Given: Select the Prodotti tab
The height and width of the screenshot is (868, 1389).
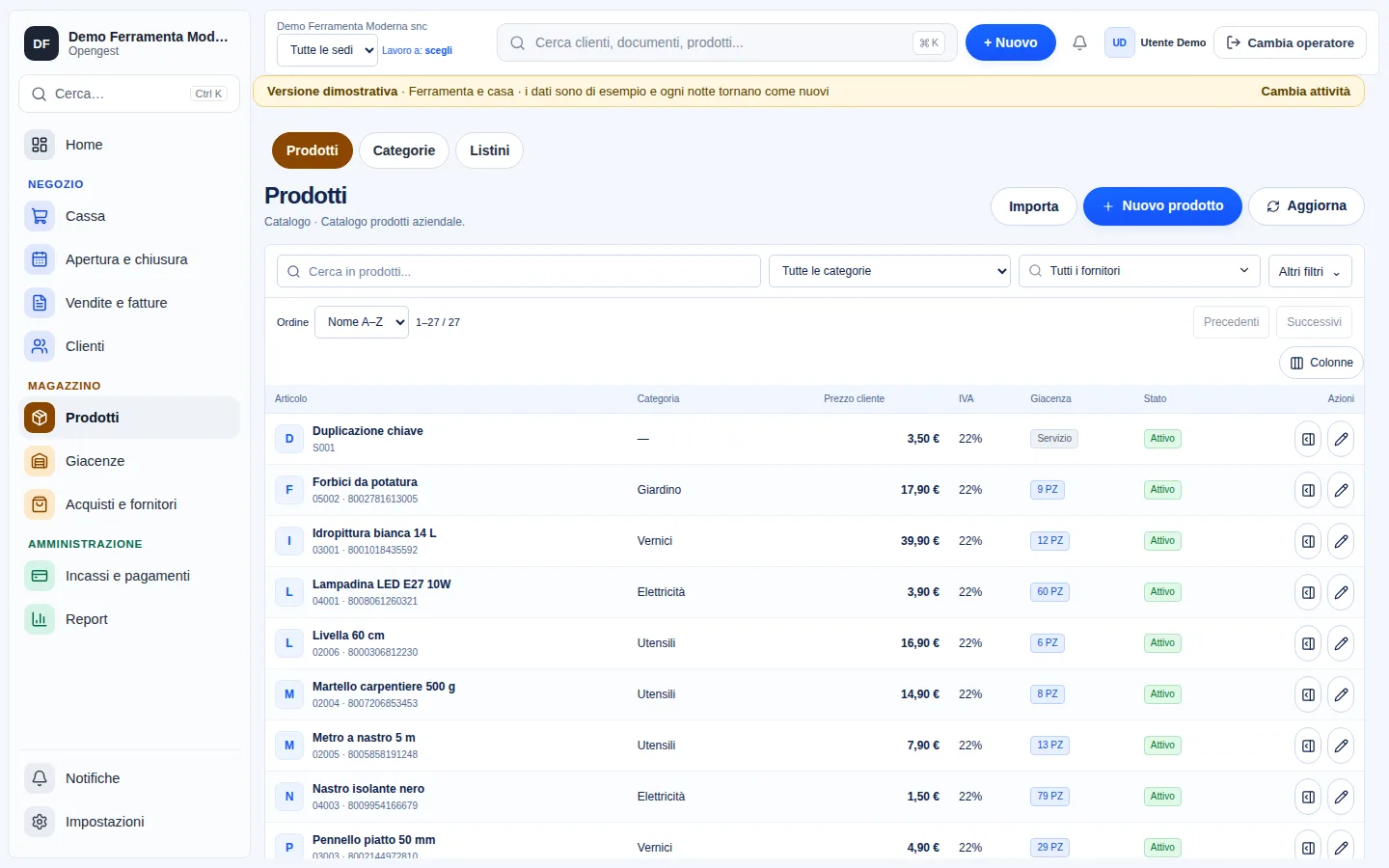Looking at the screenshot, I should coord(313,150).
